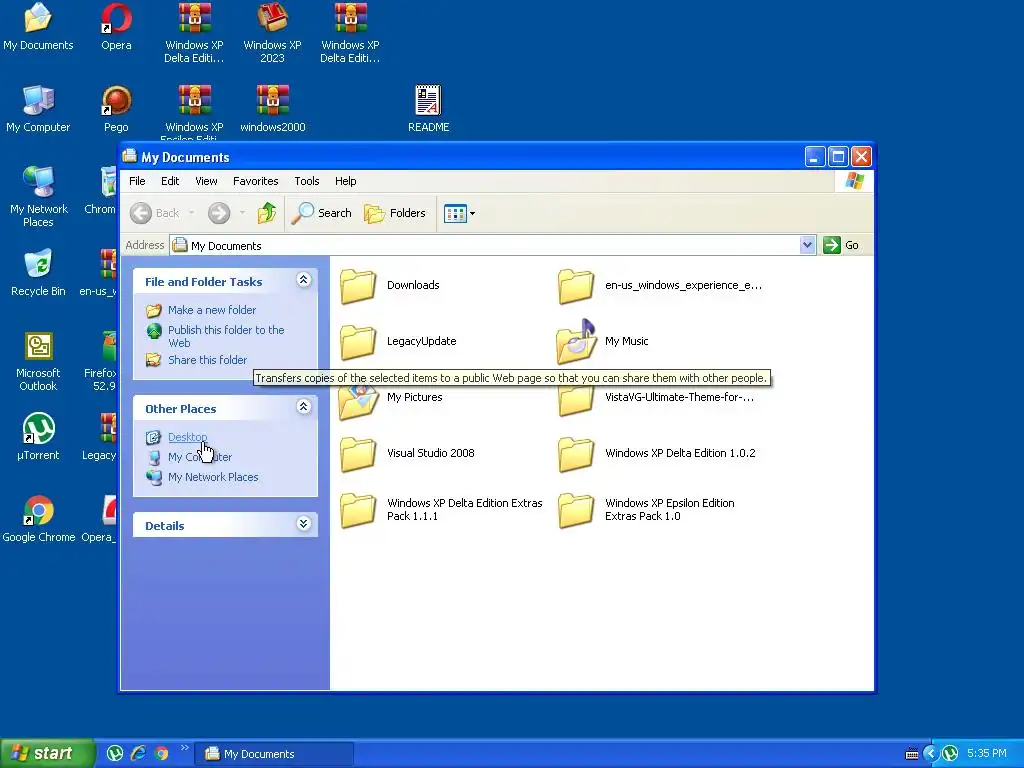Screen dimensions: 1024x768
Task: Click inside the Address field
Action: (x=485, y=246)
